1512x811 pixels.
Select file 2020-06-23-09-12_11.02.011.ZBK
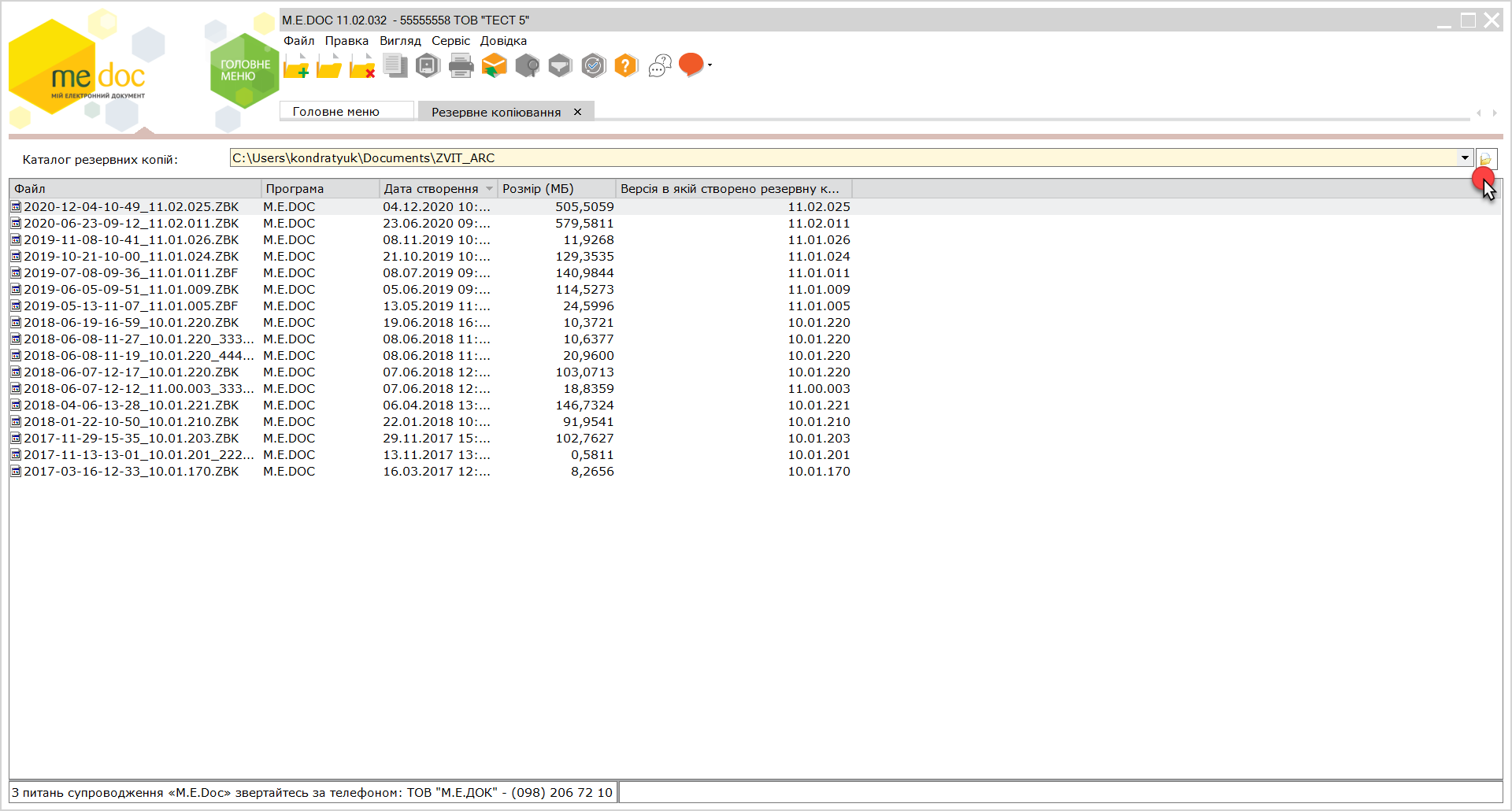pos(131,224)
